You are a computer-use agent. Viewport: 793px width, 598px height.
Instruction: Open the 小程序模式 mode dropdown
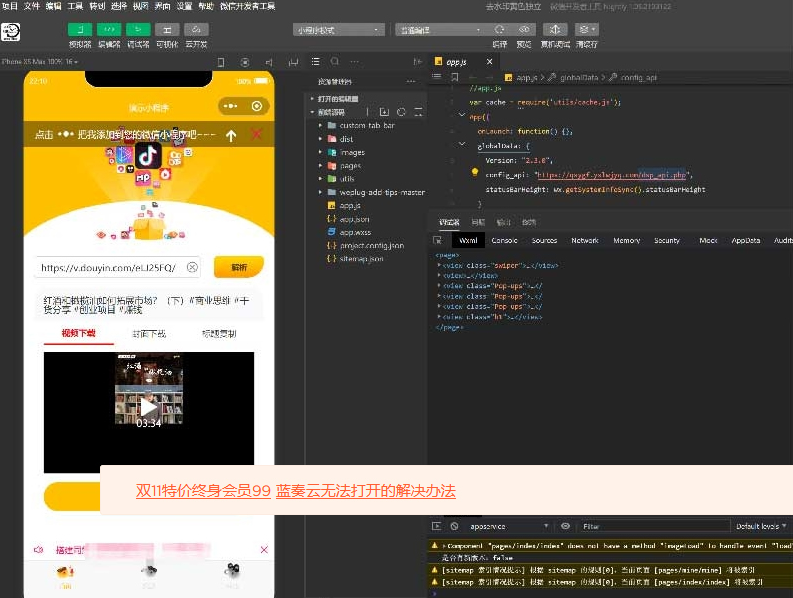(338, 30)
